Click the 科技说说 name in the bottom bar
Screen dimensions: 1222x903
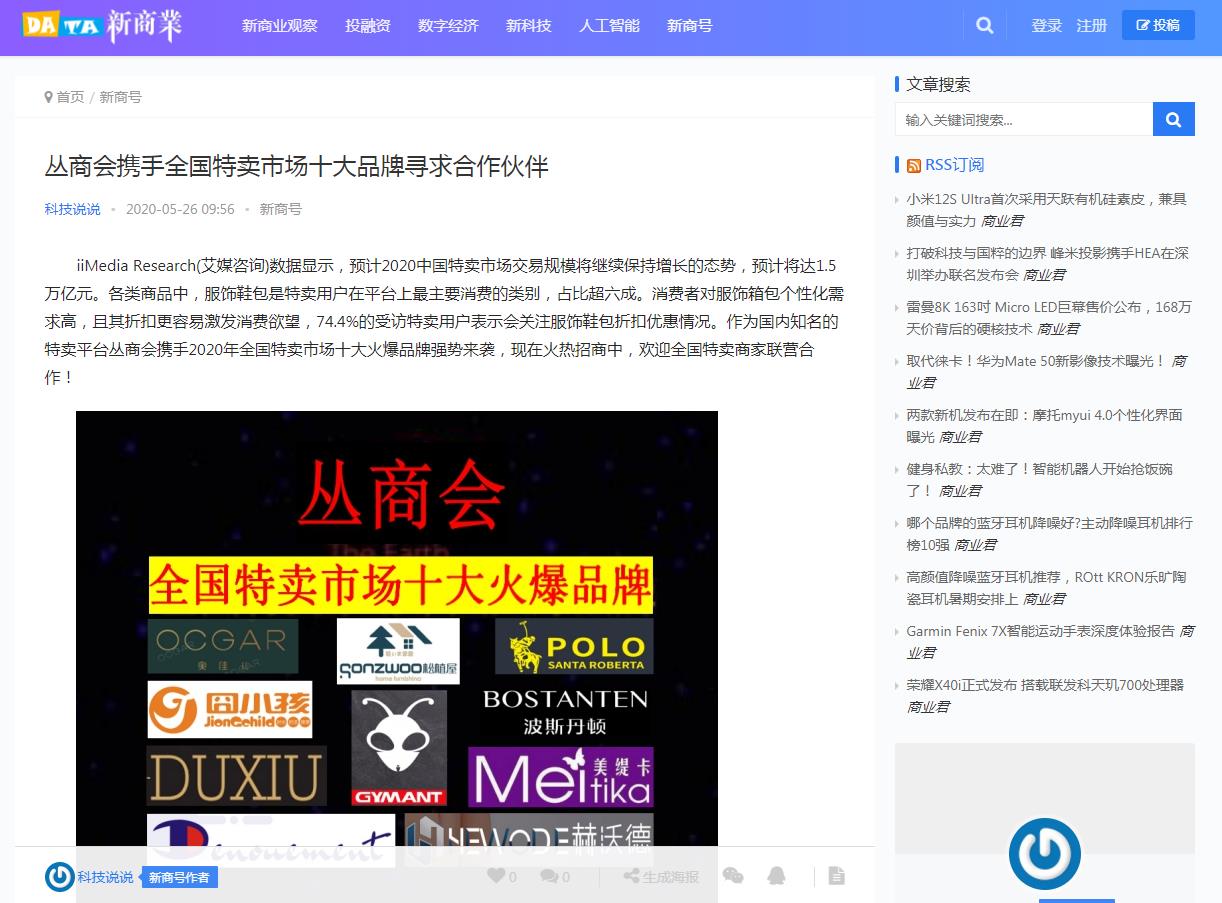point(105,877)
